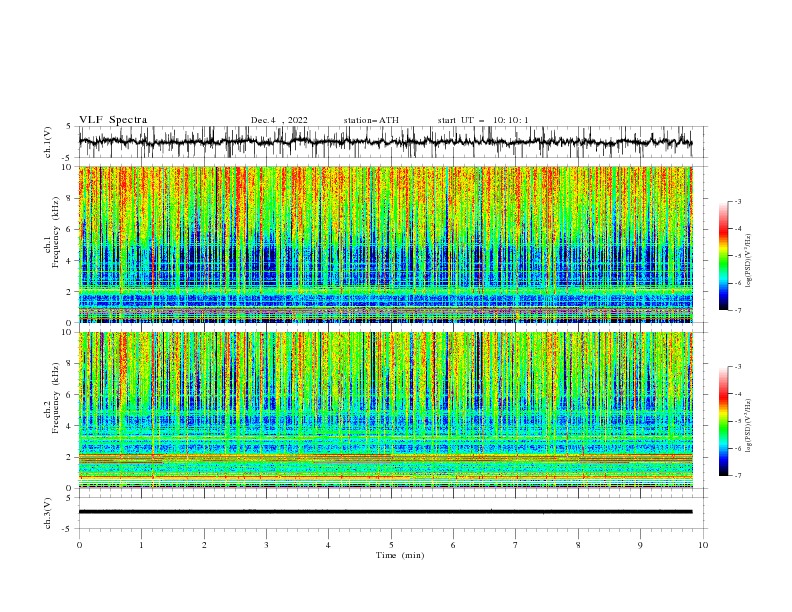Click time axis tick label '1'
This screenshot has width=792, height=612.
coord(141,545)
